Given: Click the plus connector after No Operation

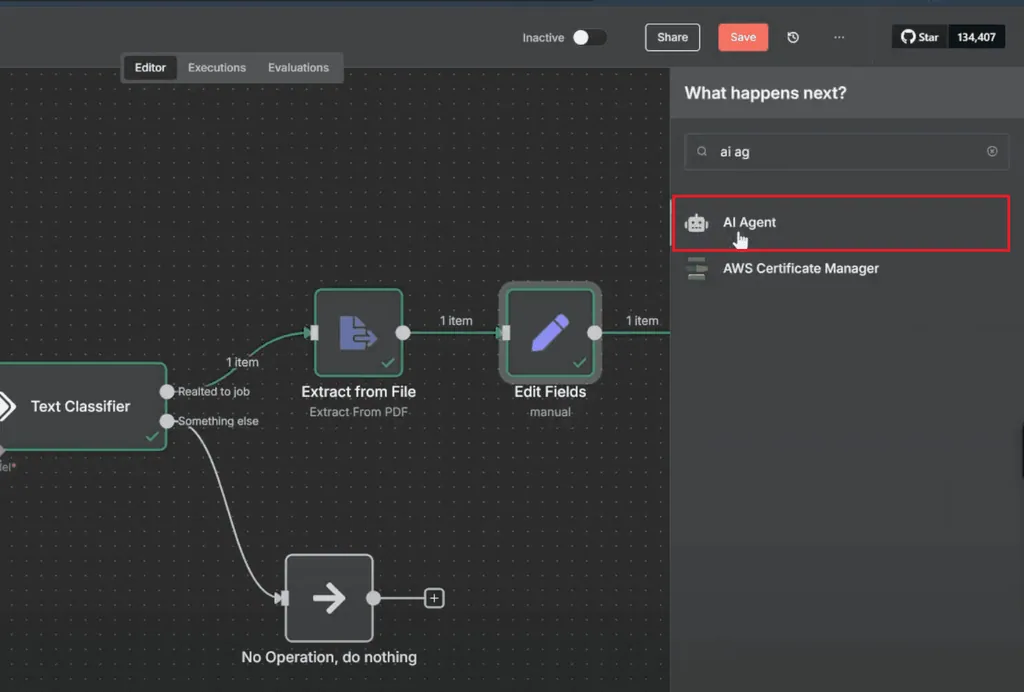Looking at the screenshot, I should click(434, 598).
